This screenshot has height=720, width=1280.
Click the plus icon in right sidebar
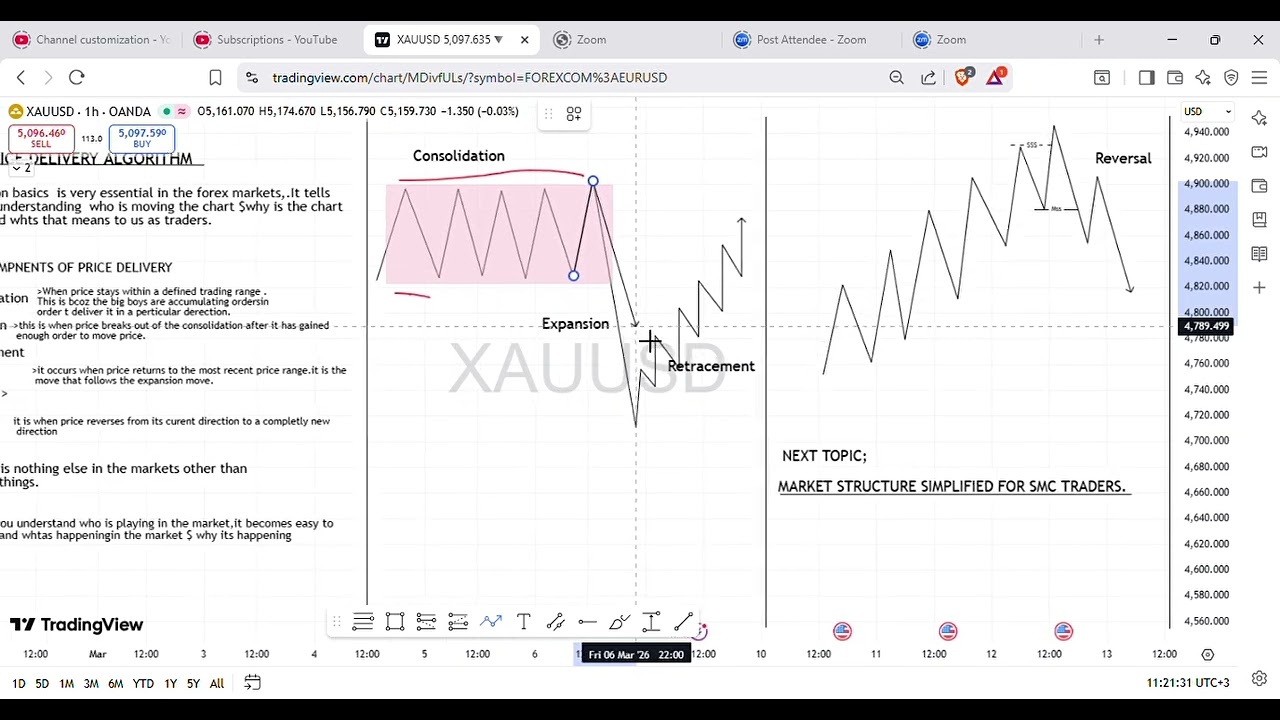click(x=1259, y=288)
